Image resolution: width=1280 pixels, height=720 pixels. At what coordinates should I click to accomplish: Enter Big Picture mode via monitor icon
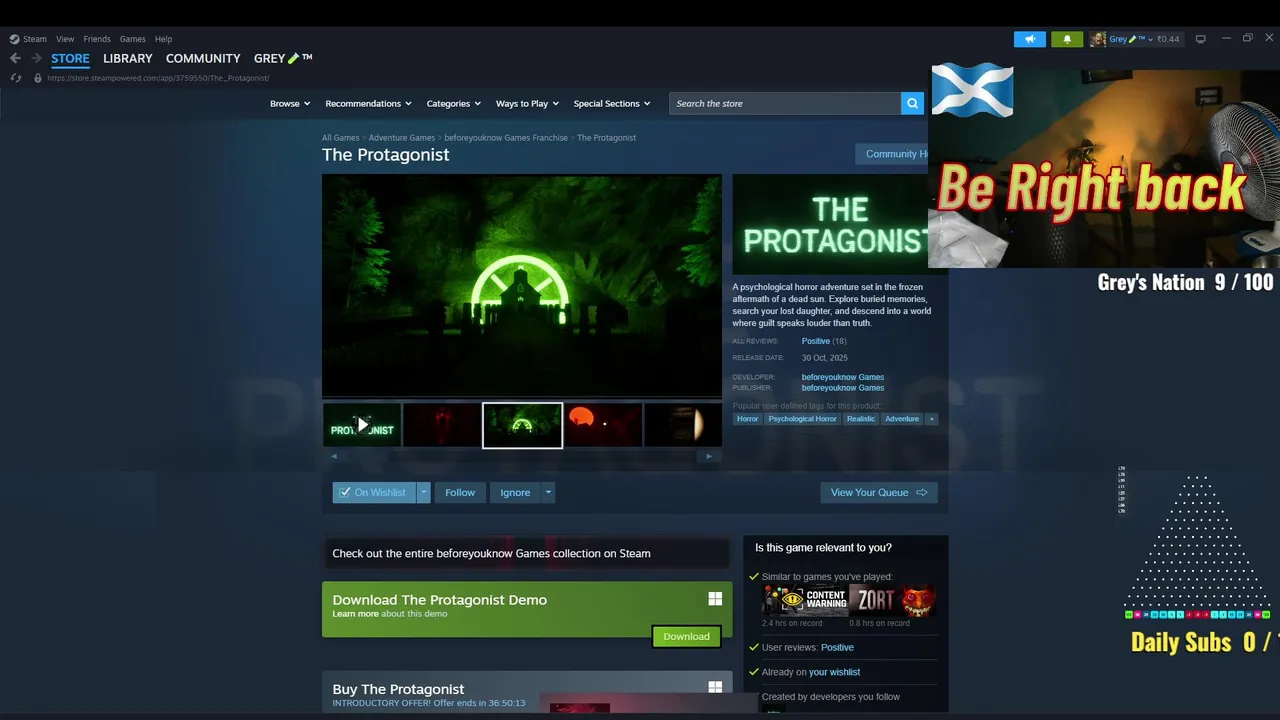(x=1200, y=39)
